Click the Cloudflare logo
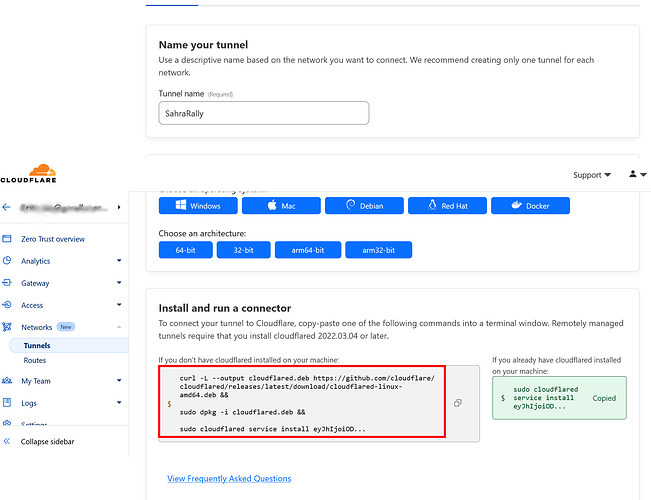Screen dimensions: 651x500 point(41,175)
